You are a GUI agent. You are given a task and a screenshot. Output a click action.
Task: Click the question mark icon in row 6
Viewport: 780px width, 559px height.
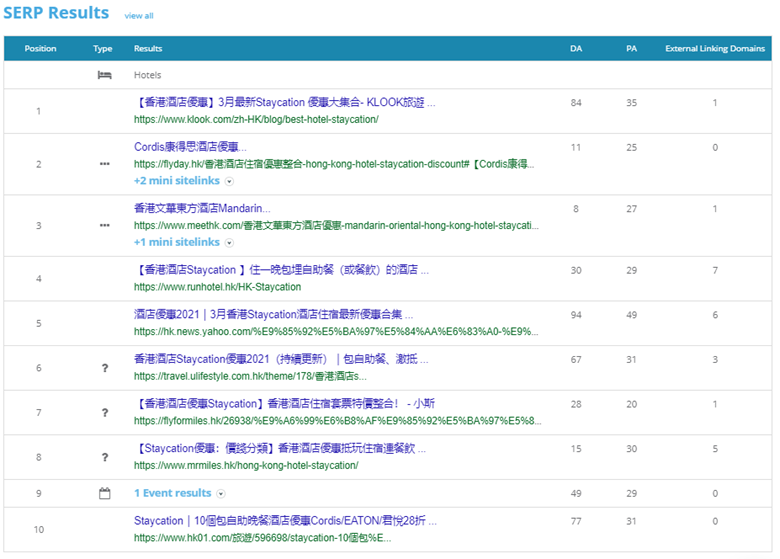pos(105,368)
